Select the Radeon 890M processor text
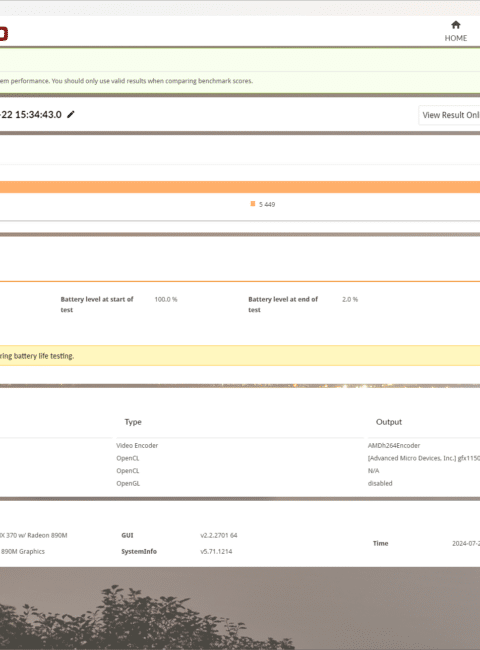This screenshot has height=650, width=480. point(34,536)
